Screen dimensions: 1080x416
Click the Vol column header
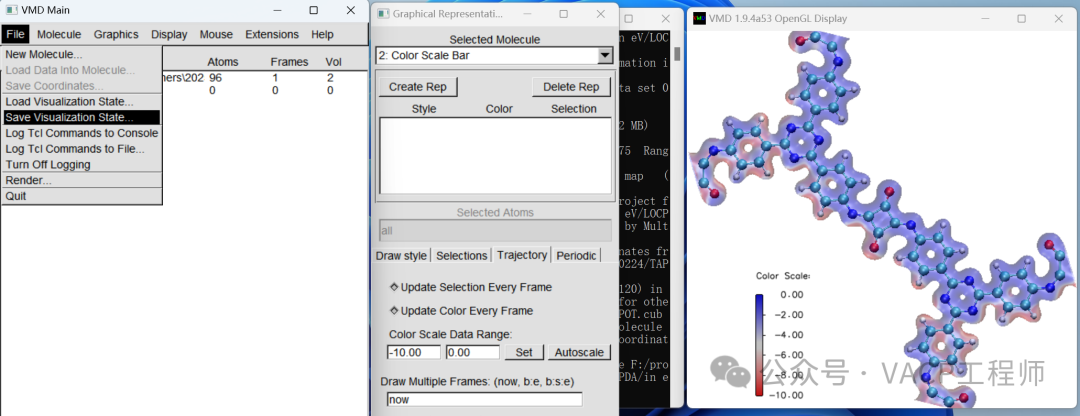333,62
